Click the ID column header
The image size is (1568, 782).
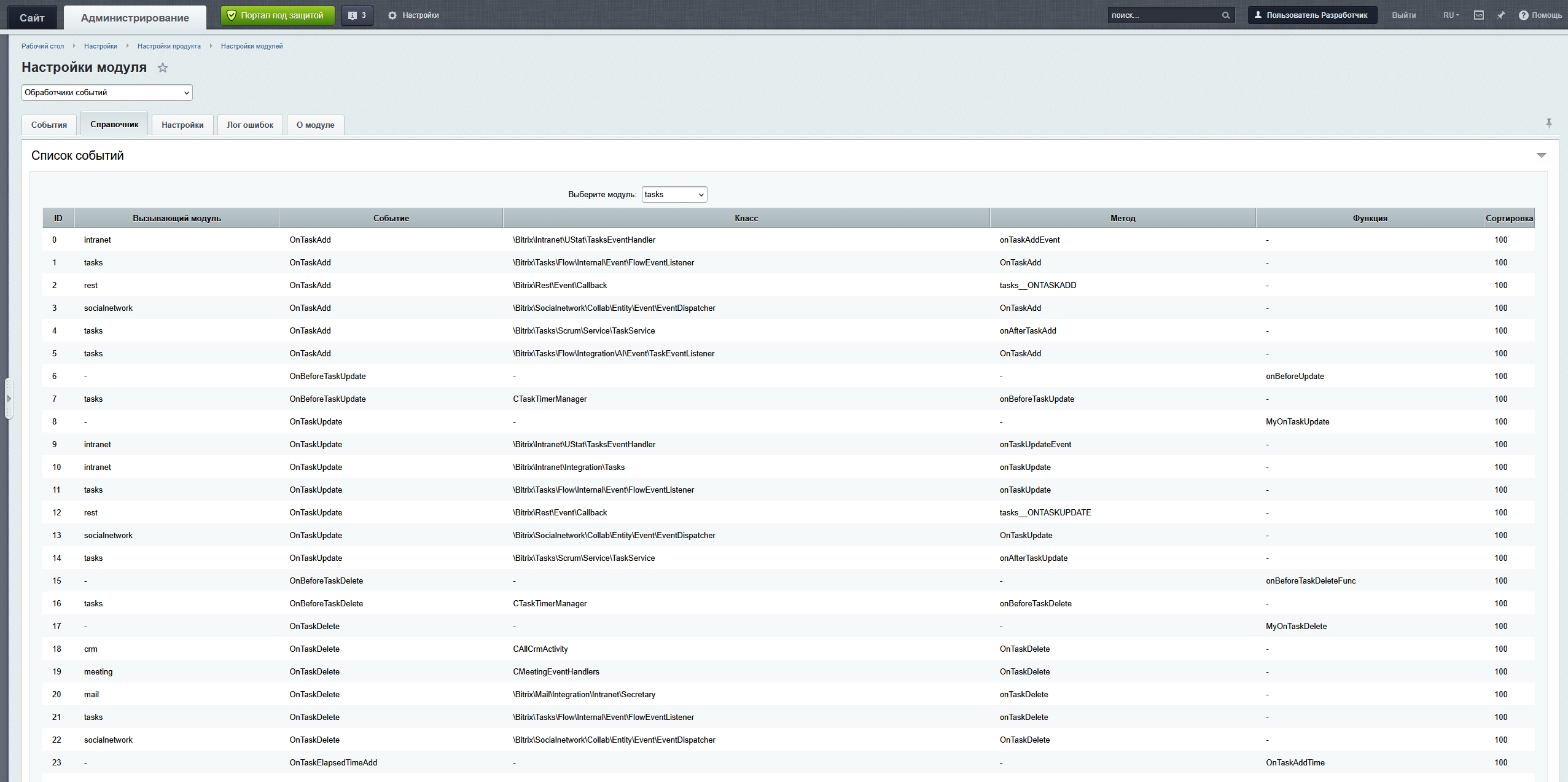[58, 218]
